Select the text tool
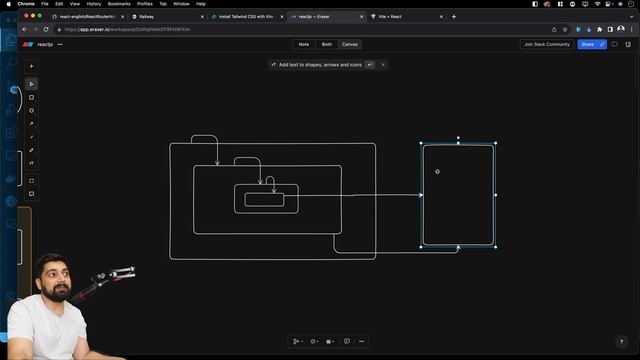 pos(31,163)
